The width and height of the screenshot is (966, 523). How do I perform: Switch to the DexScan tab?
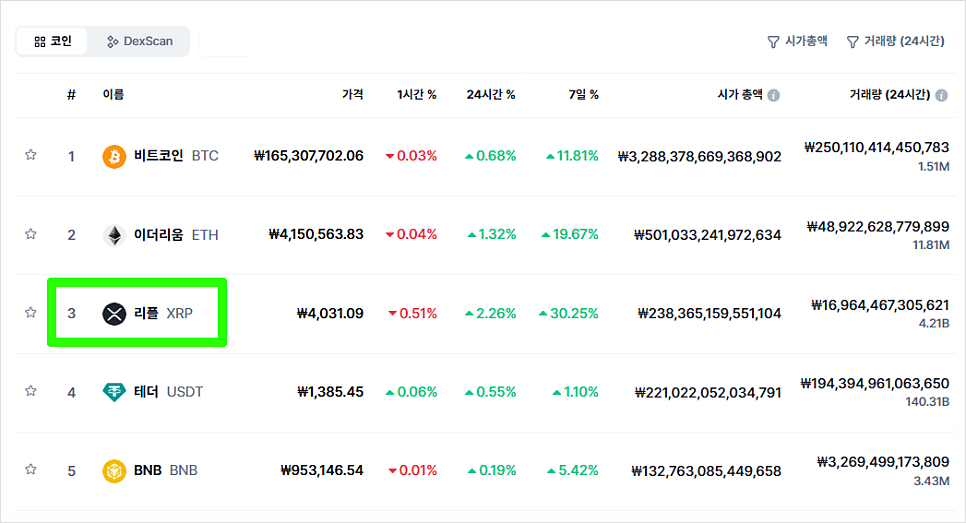pos(139,41)
